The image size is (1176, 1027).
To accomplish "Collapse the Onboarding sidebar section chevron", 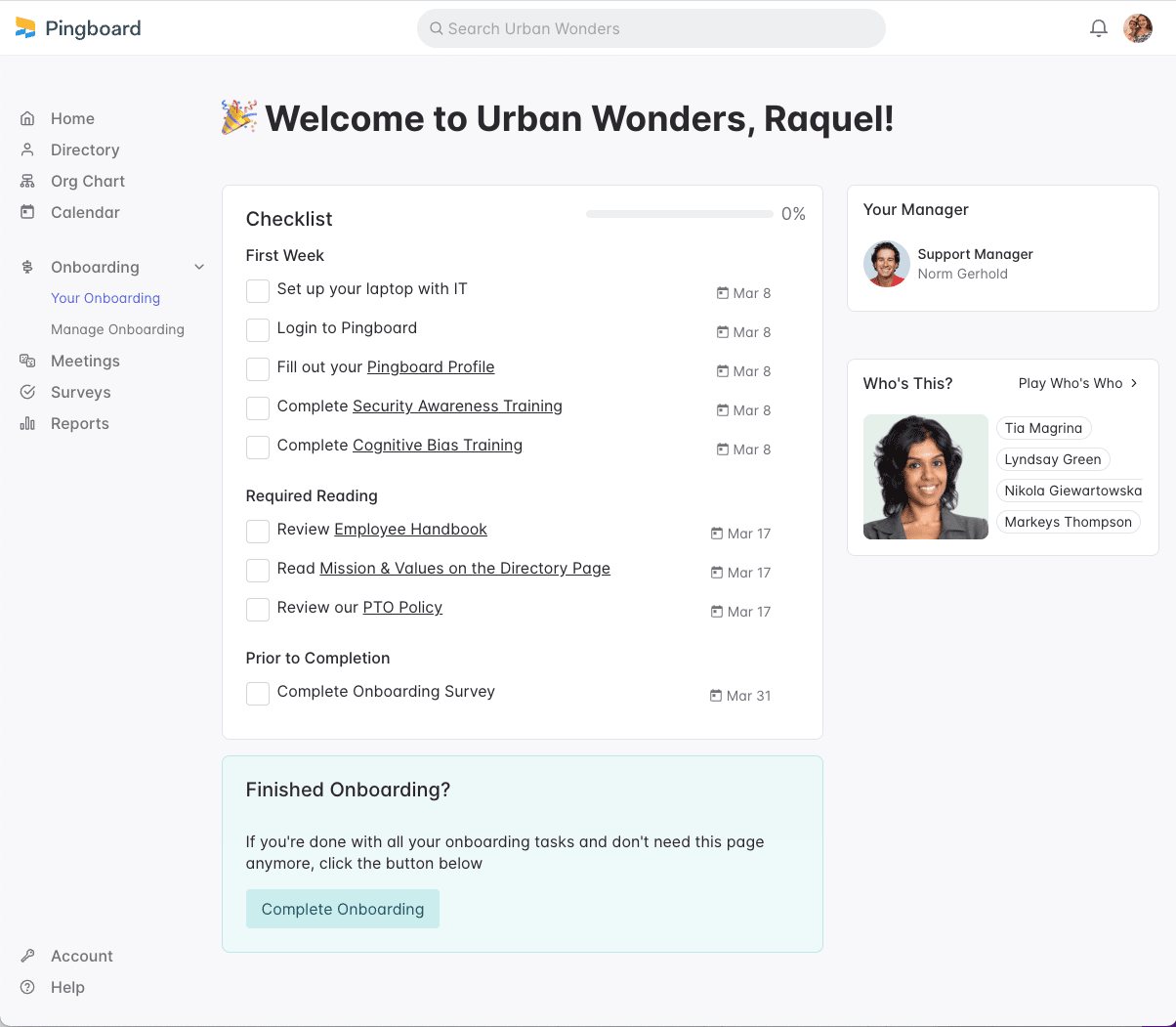I will click(x=199, y=267).
